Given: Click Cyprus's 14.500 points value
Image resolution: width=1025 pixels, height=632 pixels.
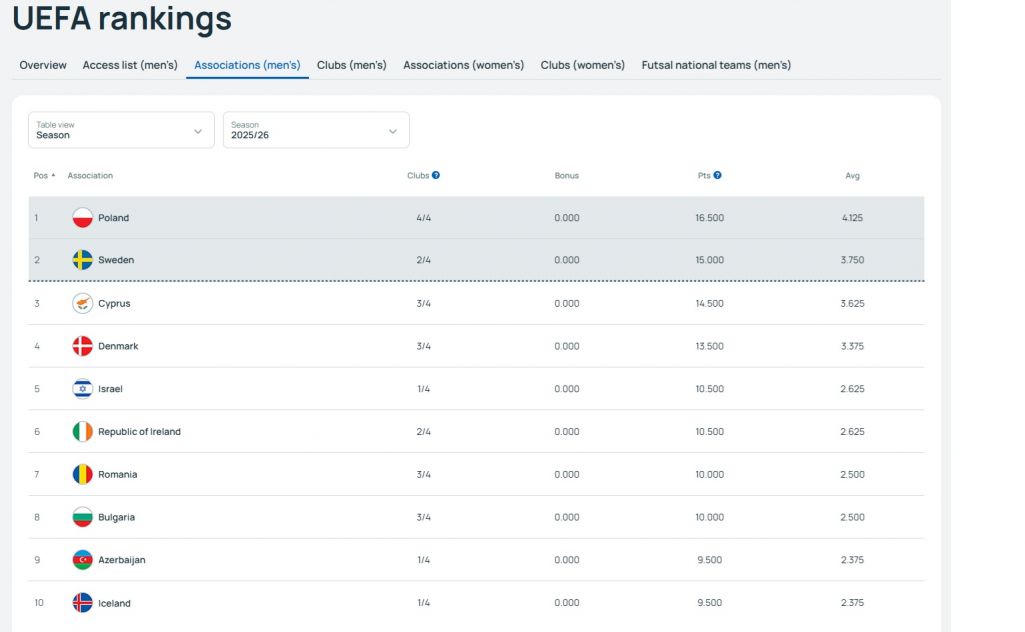Looking at the screenshot, I should [x=709, y=303].
